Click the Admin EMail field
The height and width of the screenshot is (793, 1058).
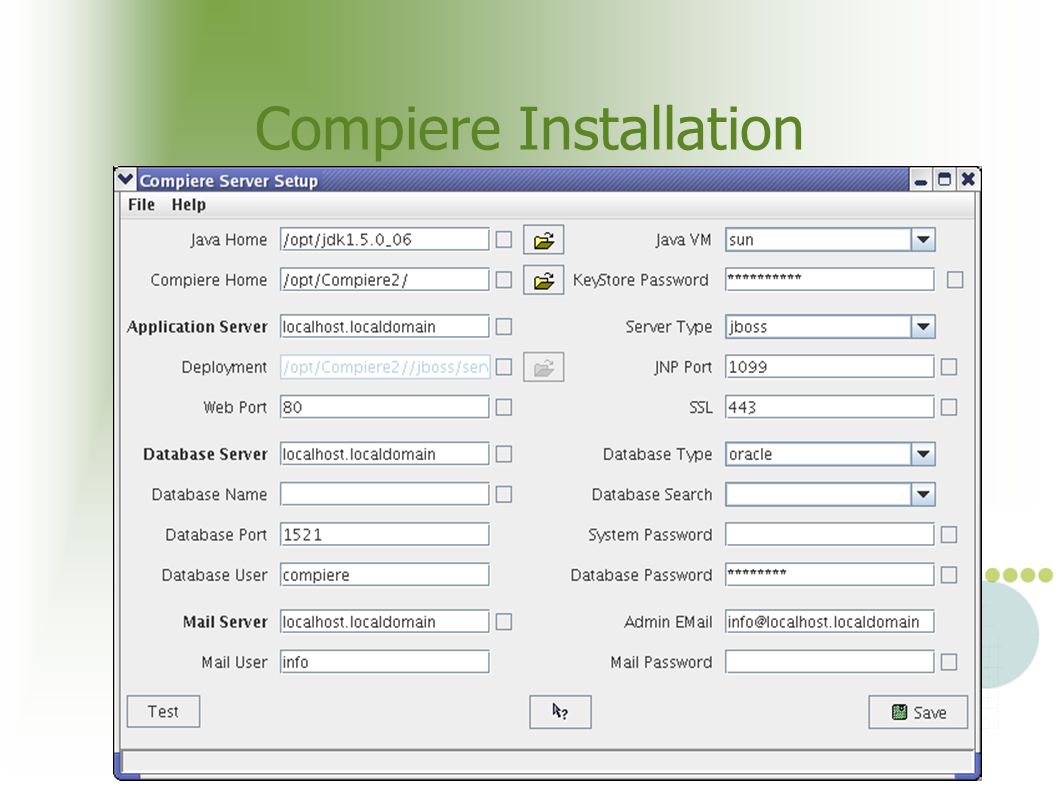(x=830, y=622)
